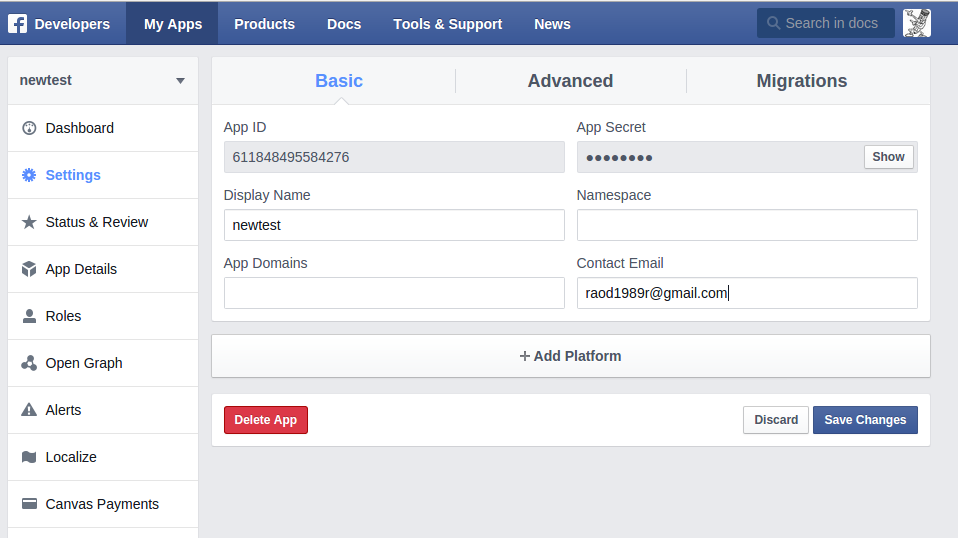The image size is (958, 538).
Task: Click the Display Name field
Action: click(x=394, y=225)
